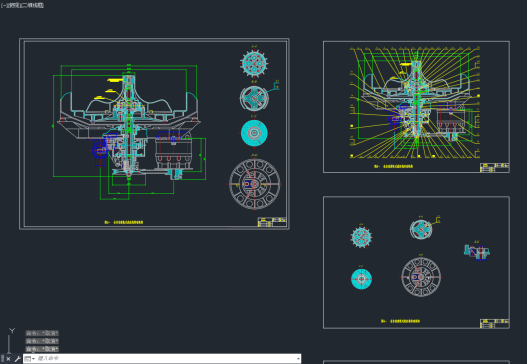Image resolution: width=527 pixels, height=364 pixels.
Task: Select the small blue side-view detail in lower right sheet
Action: pyautogui.click(x=477, y=252)
